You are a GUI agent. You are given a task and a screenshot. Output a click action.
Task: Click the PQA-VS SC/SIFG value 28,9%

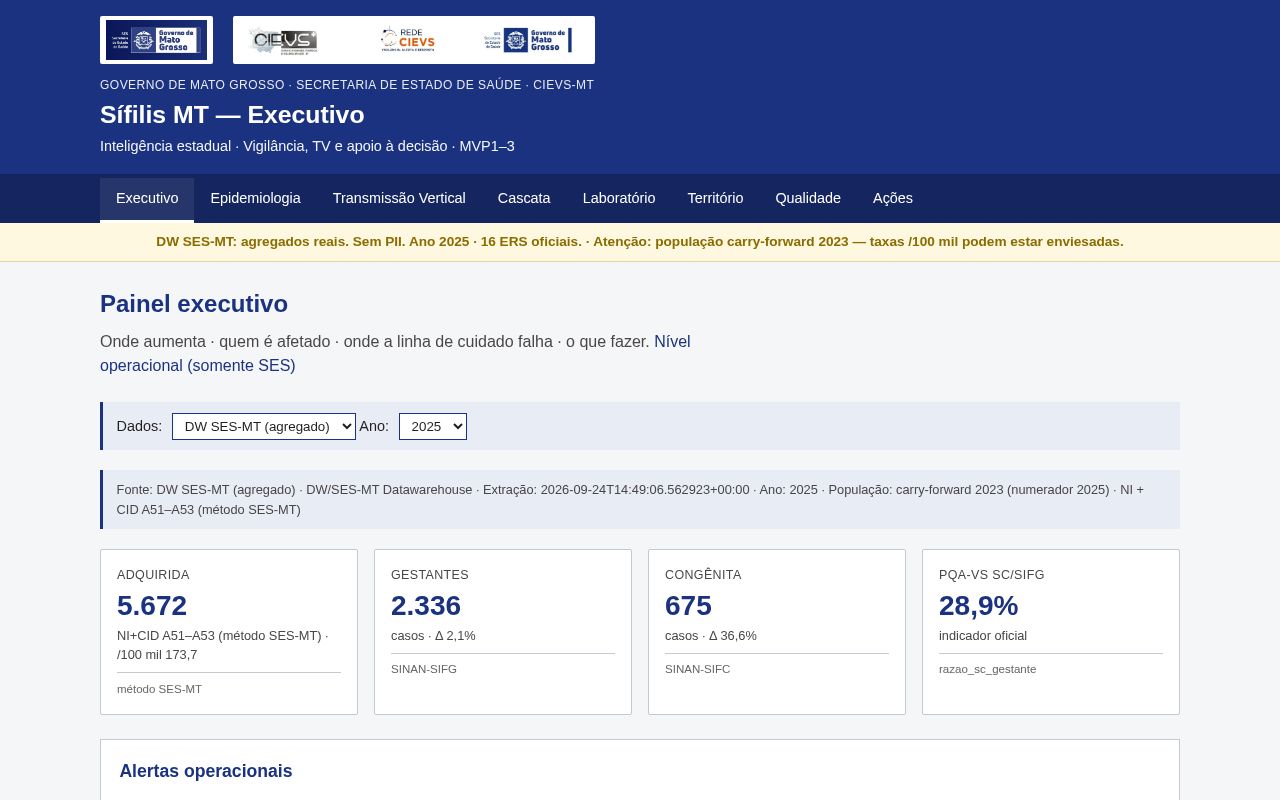tap(978, 606)
